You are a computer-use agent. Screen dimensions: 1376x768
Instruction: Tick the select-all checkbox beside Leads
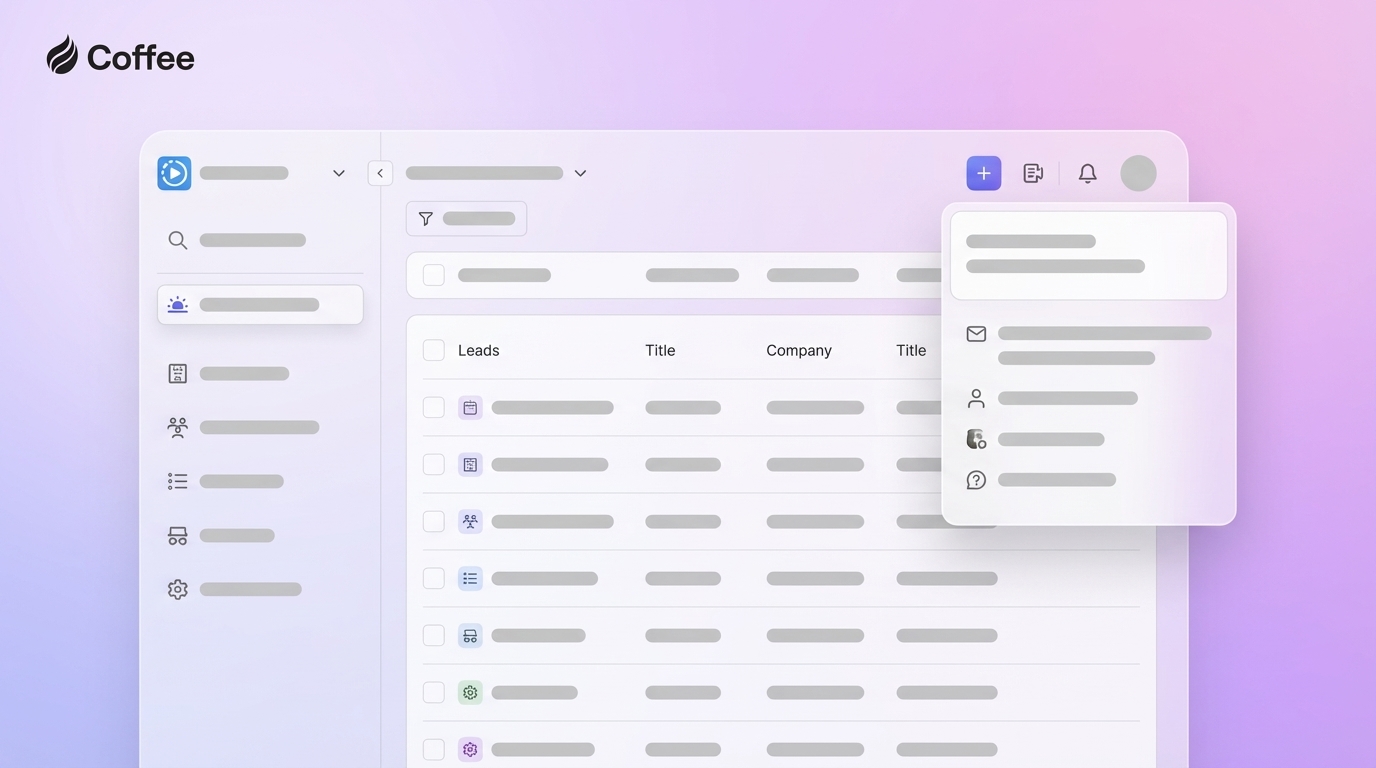(x=434, y=350)
